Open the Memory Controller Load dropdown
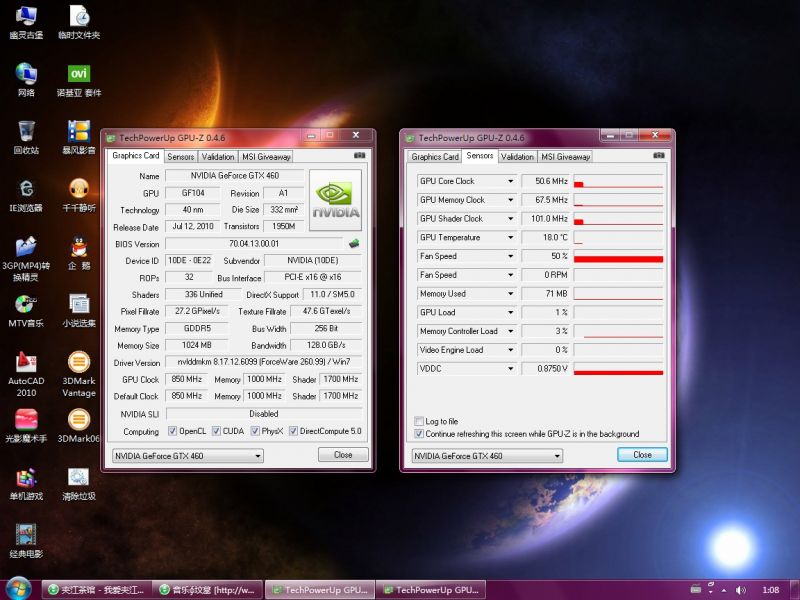 click(x=510, y=331)
